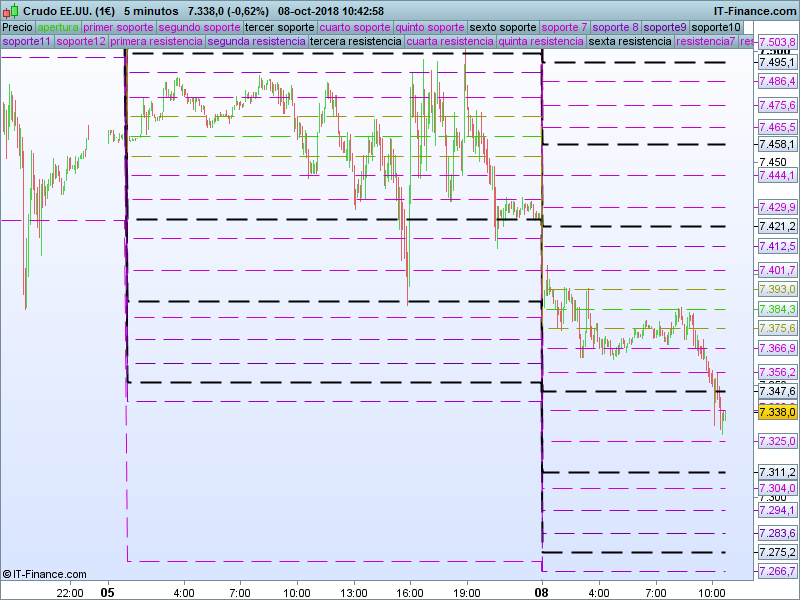Select the tercera resistencia legend label
Image resolution: width=800 pixels, height=600 pixels.
pos(356,41)
